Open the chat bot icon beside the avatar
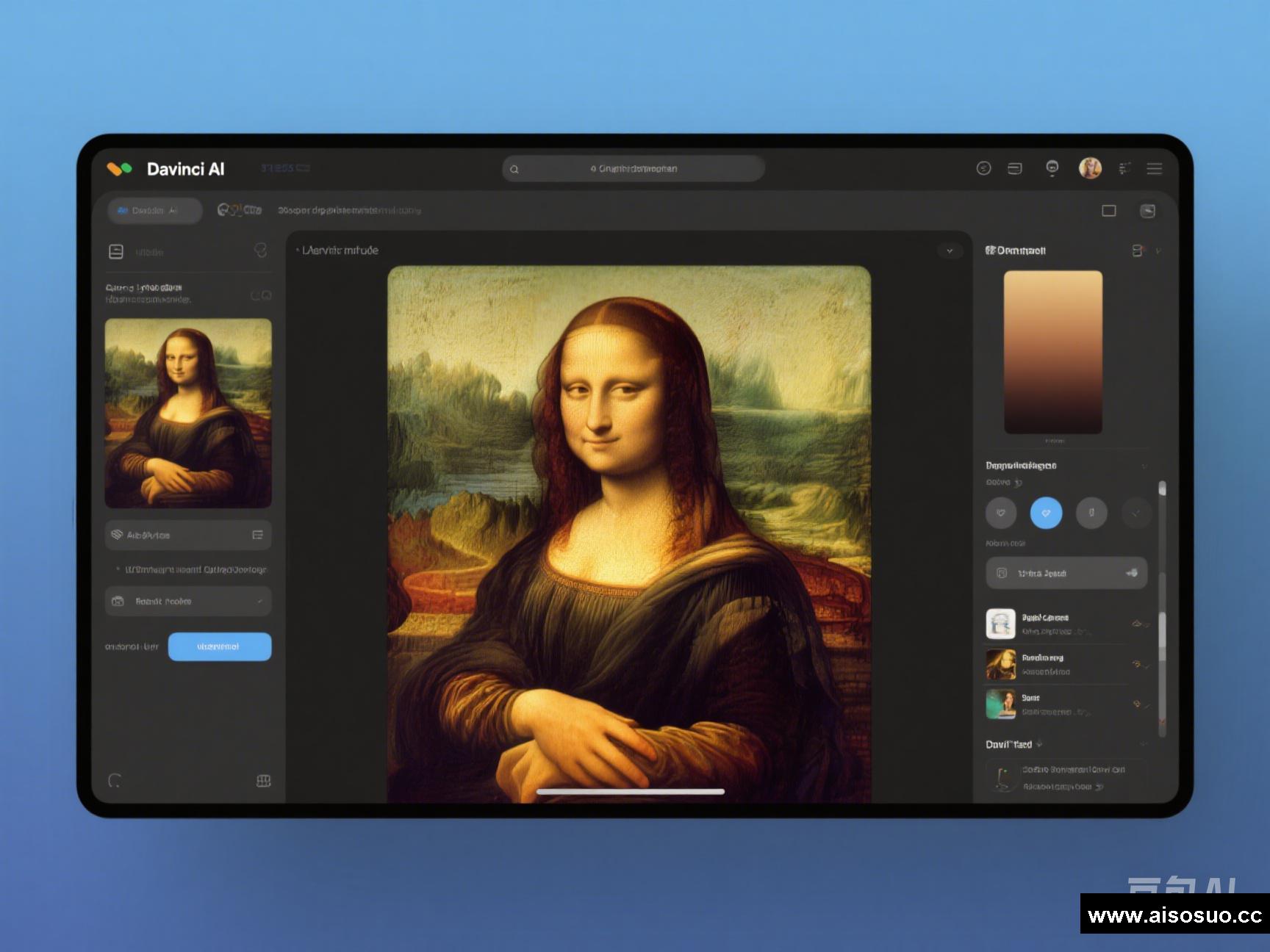 pyautogui.click(x=1052, y=168)
